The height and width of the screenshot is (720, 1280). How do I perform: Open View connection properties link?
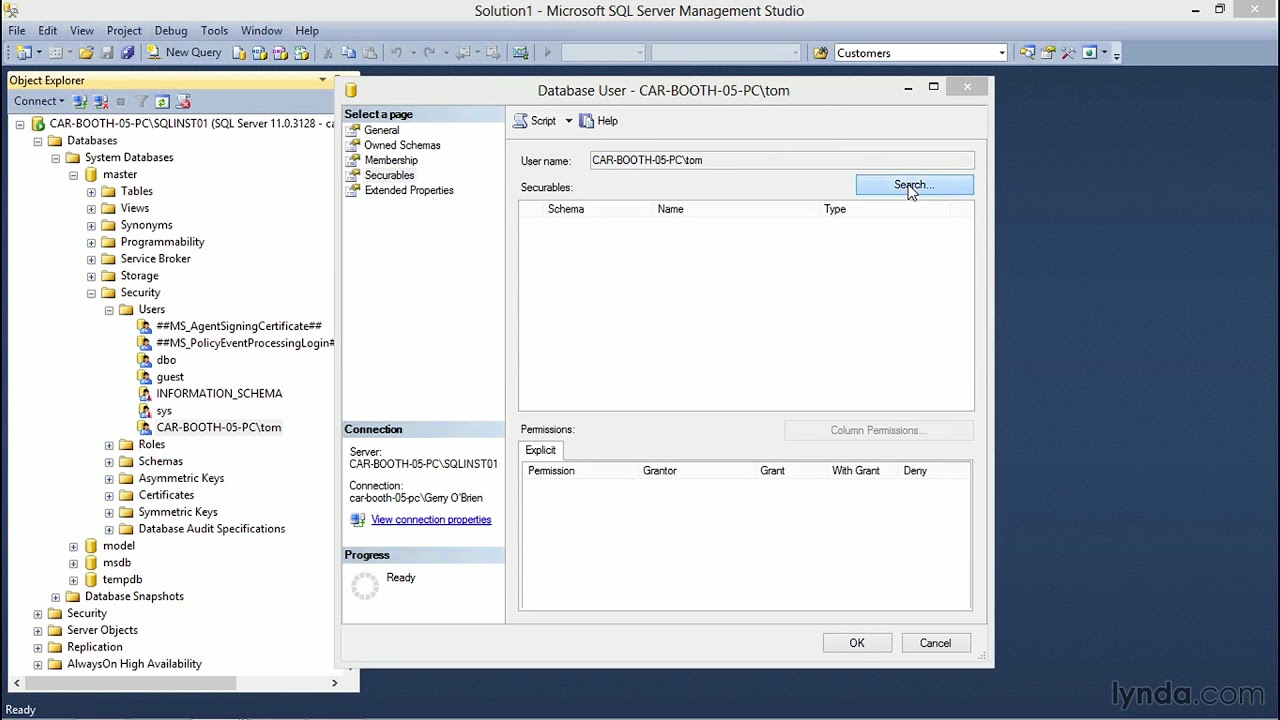(x=431, y=520)
